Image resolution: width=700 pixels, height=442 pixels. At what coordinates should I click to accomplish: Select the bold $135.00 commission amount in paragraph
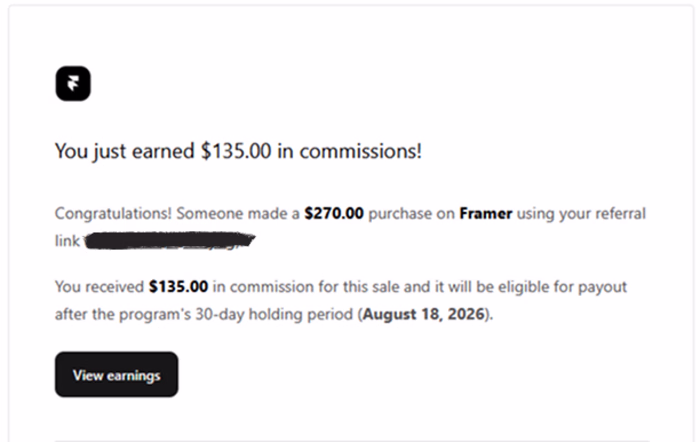[179, 287]
